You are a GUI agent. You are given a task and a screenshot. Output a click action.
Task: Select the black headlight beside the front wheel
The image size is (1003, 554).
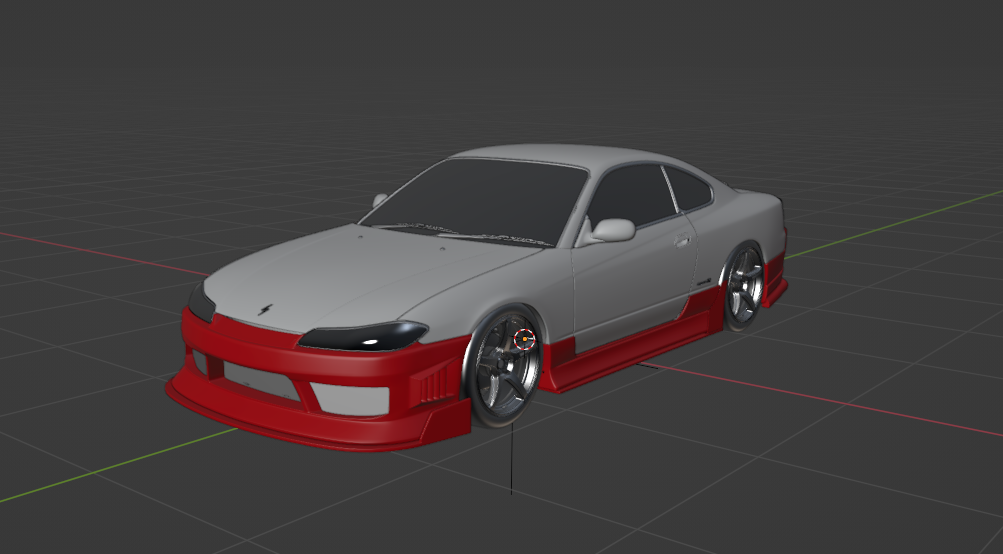coord(363,335)
